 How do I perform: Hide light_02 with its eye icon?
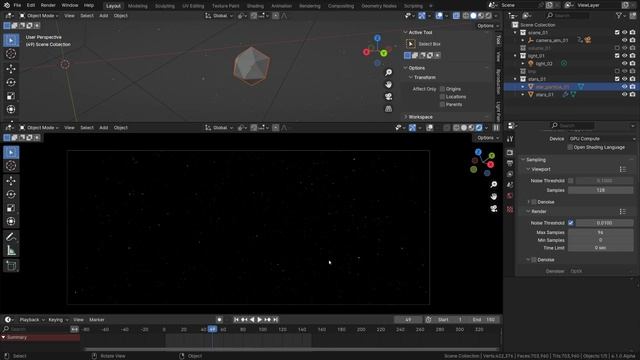coord(624,63)
